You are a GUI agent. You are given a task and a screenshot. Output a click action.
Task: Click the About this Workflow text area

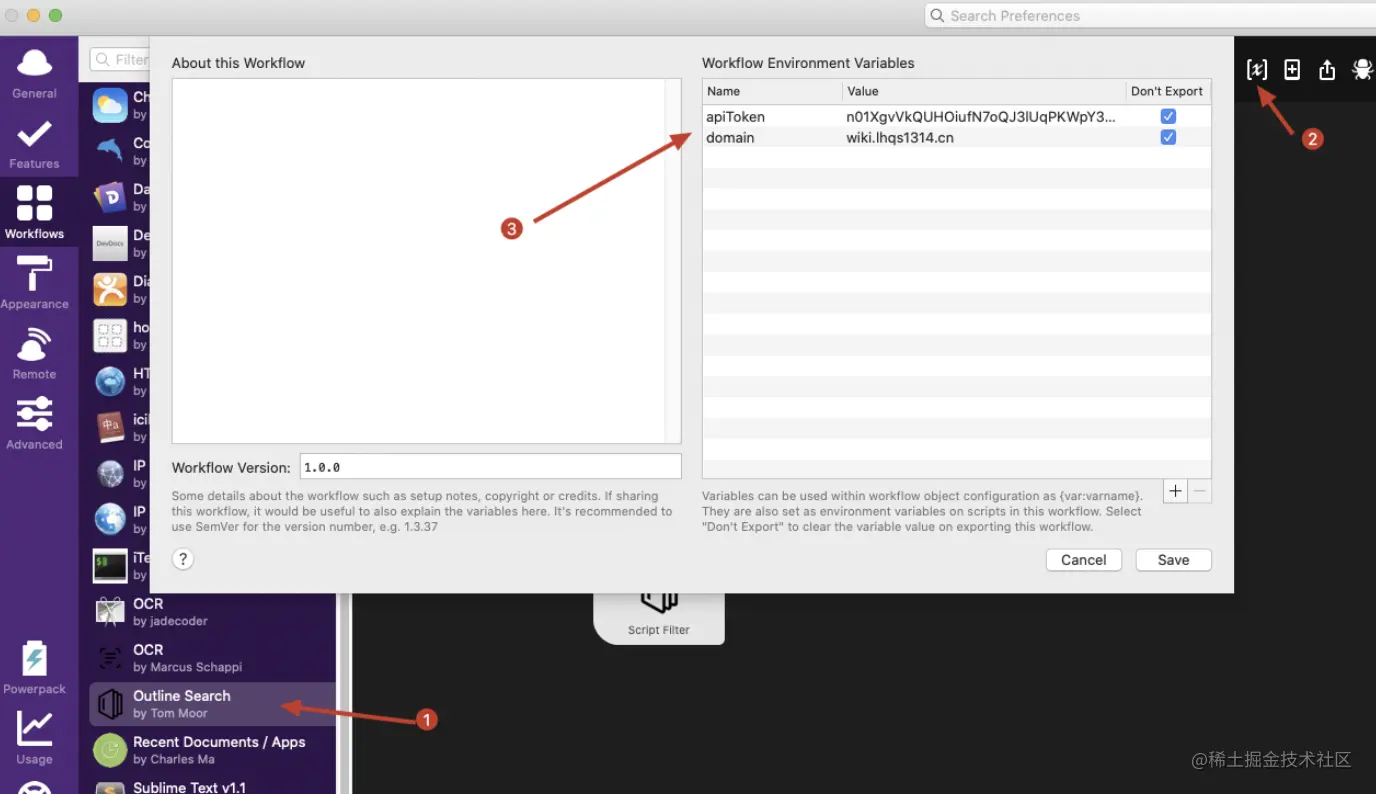pyautogui.click(x=426, y=261)
